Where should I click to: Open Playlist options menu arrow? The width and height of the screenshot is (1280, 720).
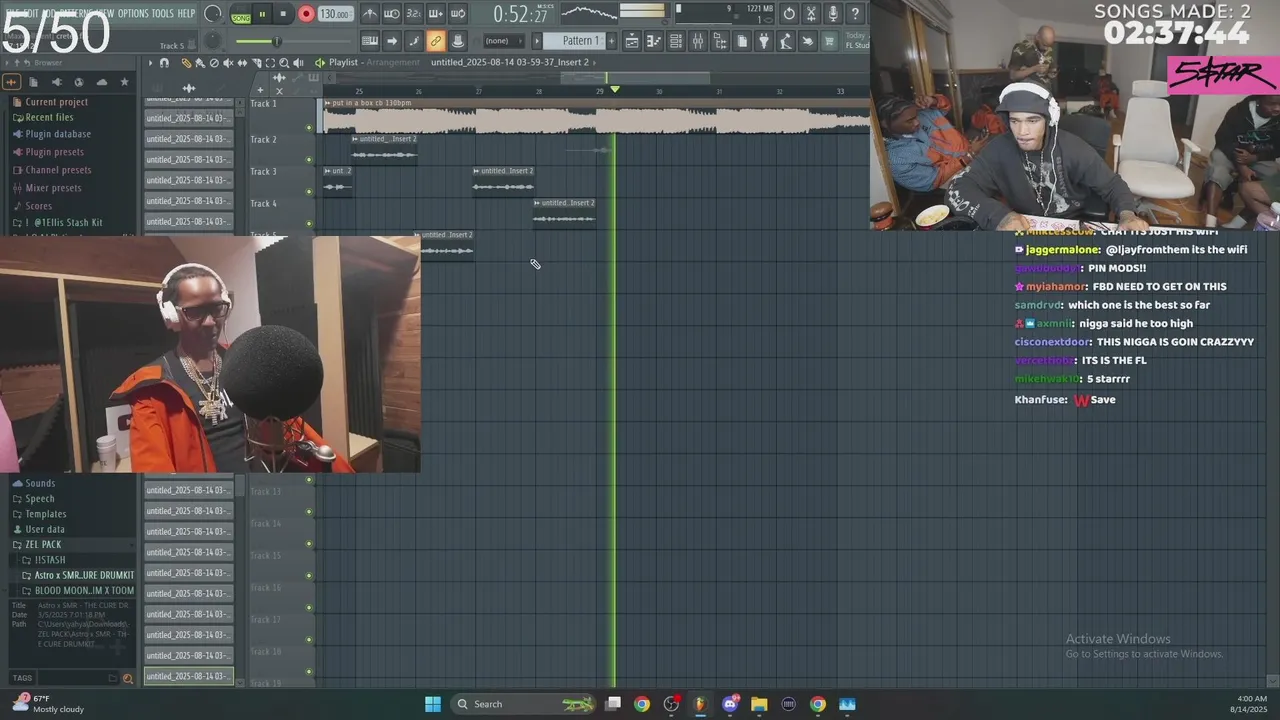click(150, 63)
